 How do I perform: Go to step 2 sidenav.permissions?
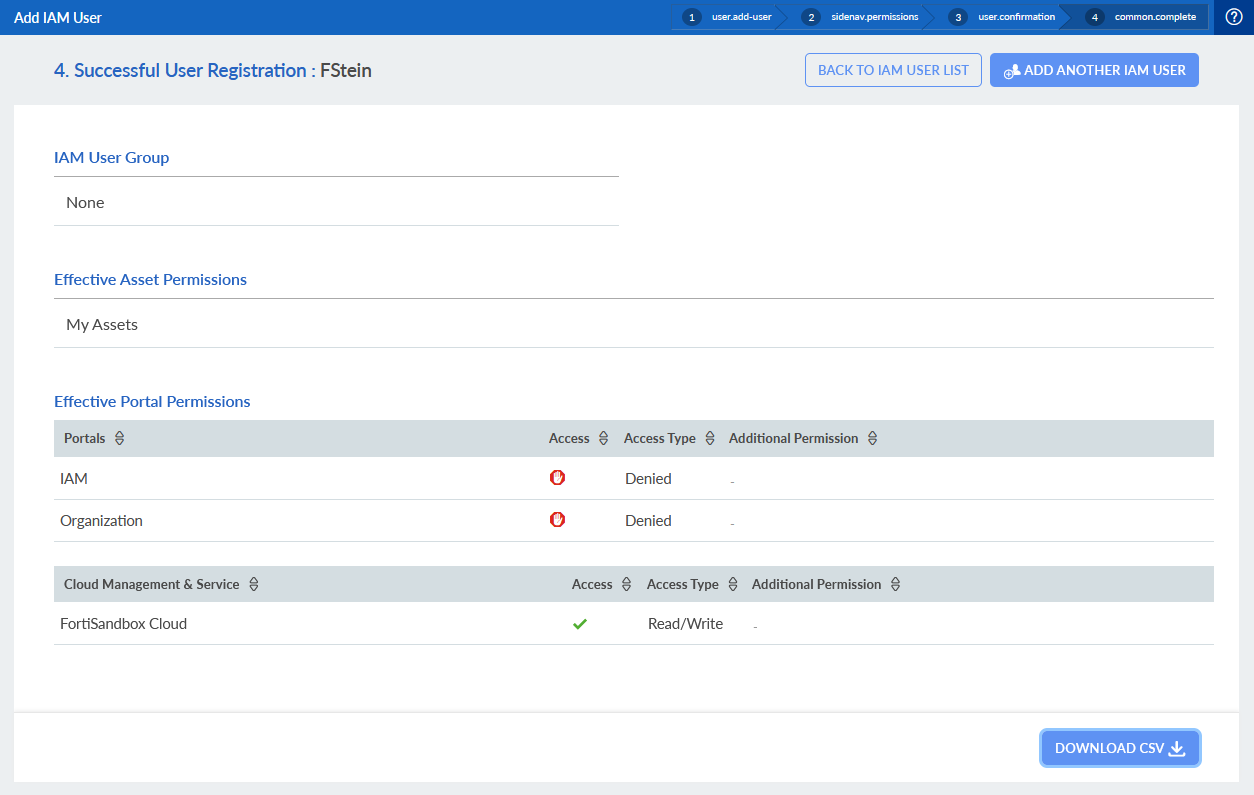tap(863, 17)
